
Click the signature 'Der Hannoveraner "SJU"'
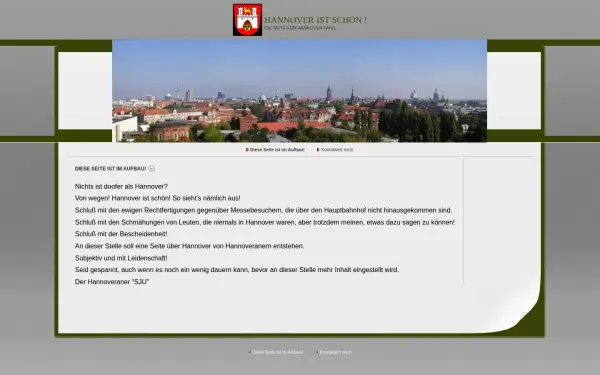[112, 282]
